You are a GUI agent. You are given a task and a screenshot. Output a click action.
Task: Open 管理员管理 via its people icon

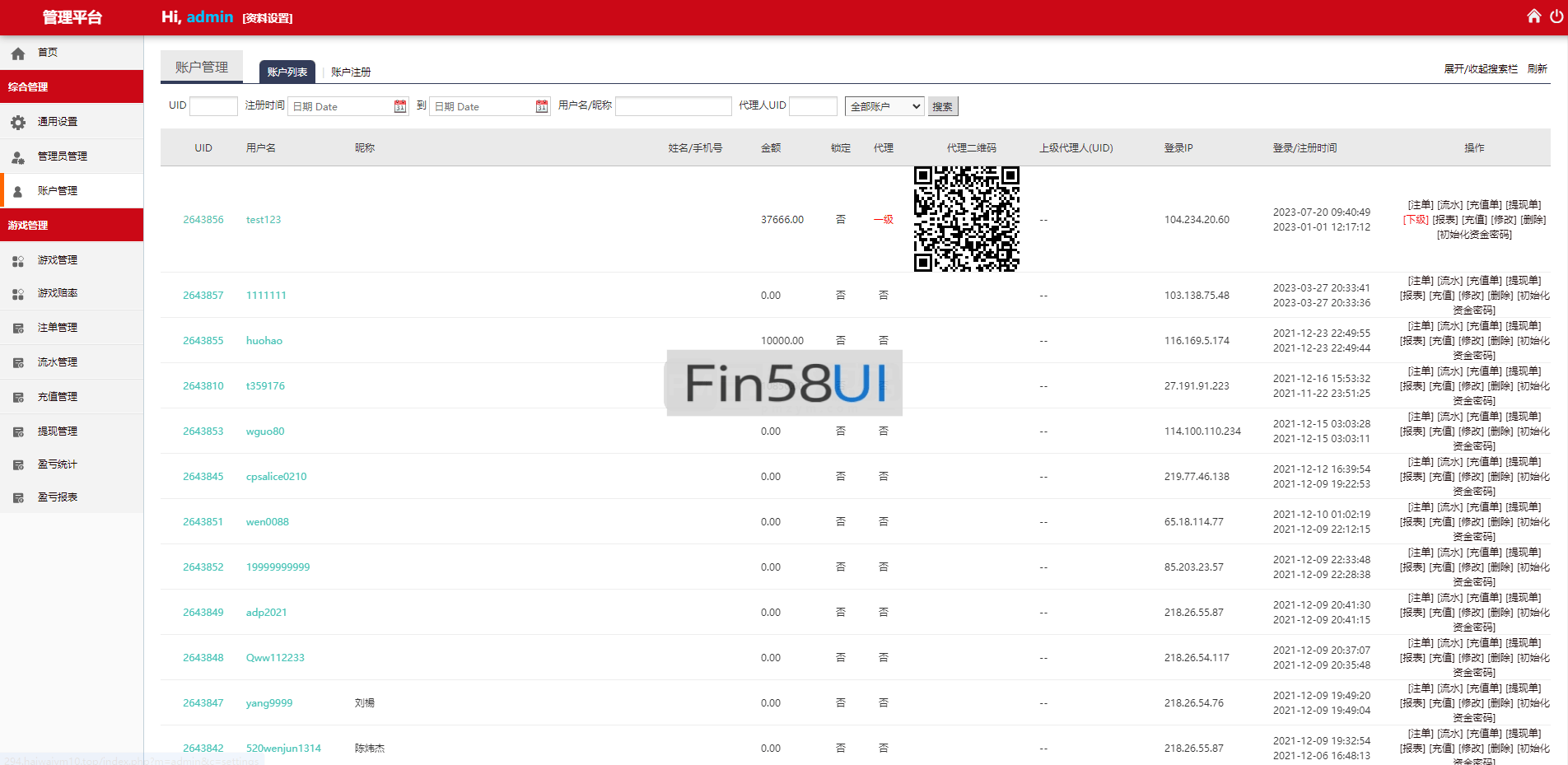click(18, 156)
